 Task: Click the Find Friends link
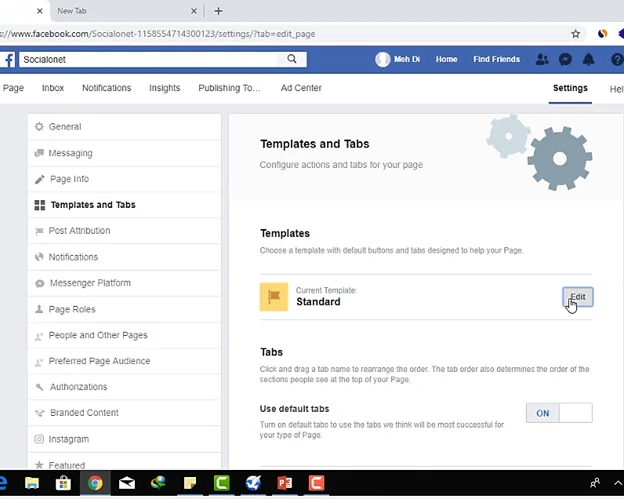[x=496, y=60]
